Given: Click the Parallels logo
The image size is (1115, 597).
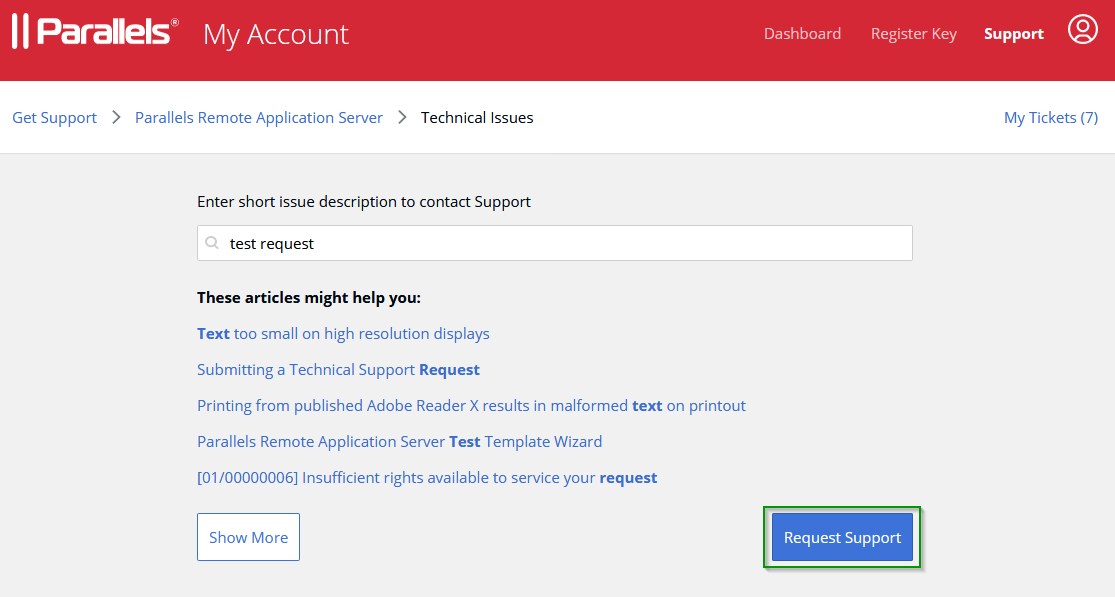Looking at the screenshot, I should tap(95, 31).
